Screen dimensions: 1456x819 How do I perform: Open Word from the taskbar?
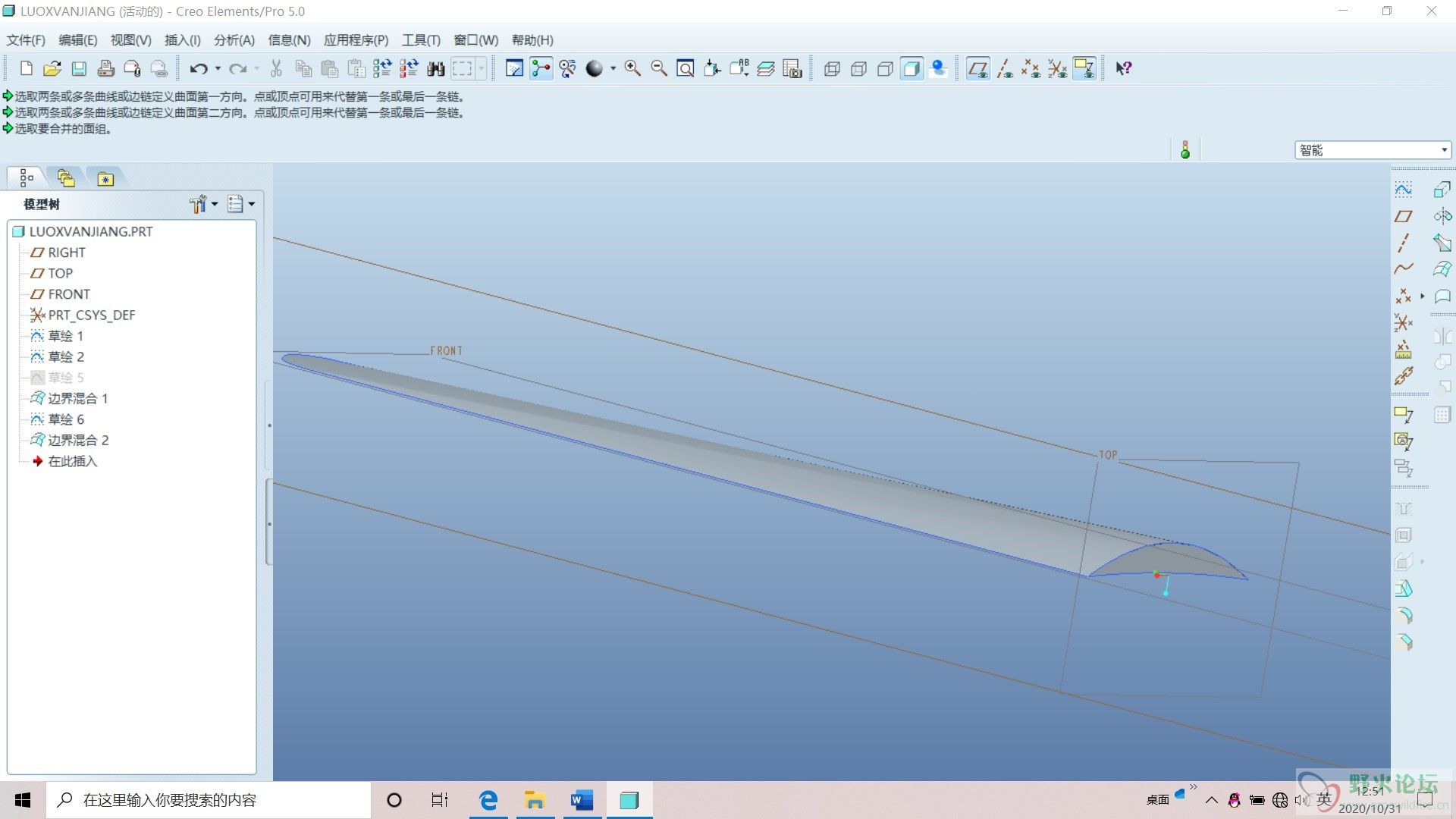pos(582,800)
